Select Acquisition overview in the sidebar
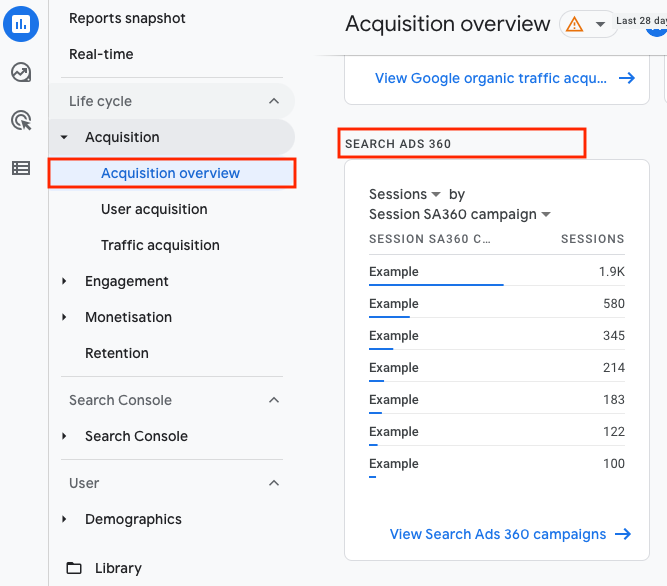667x586 pixels. click(172, 173)
